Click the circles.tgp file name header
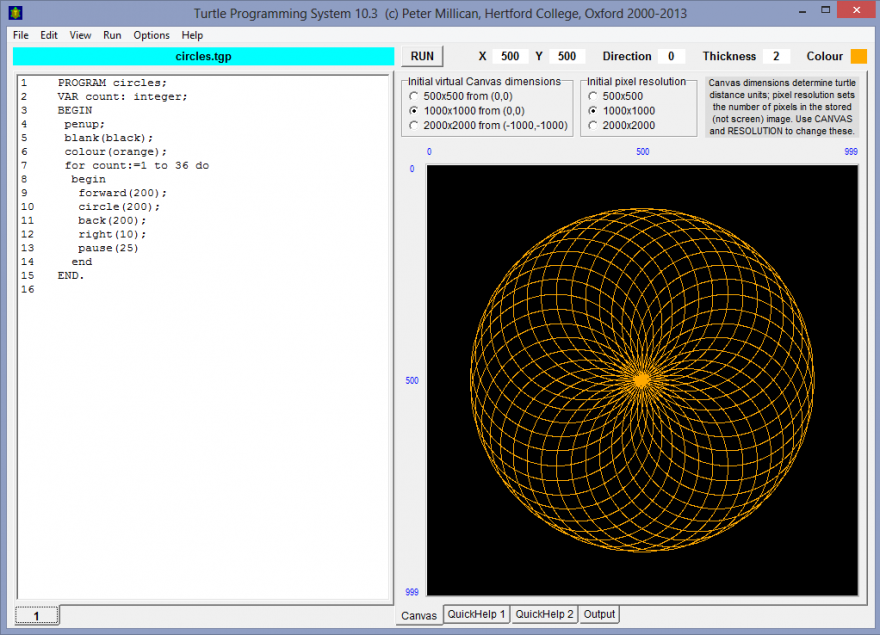Screen dimensions: 880x635 tap(203, 57)
